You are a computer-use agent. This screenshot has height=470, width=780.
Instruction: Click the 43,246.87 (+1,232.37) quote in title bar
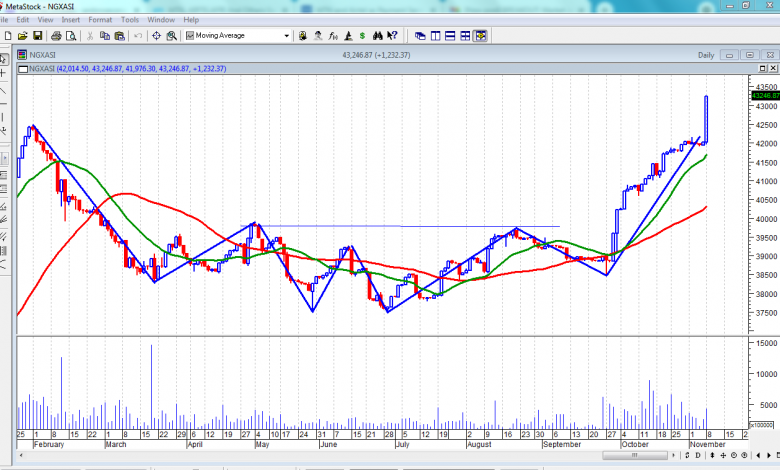pyautogui.click(x=376, y=55)
